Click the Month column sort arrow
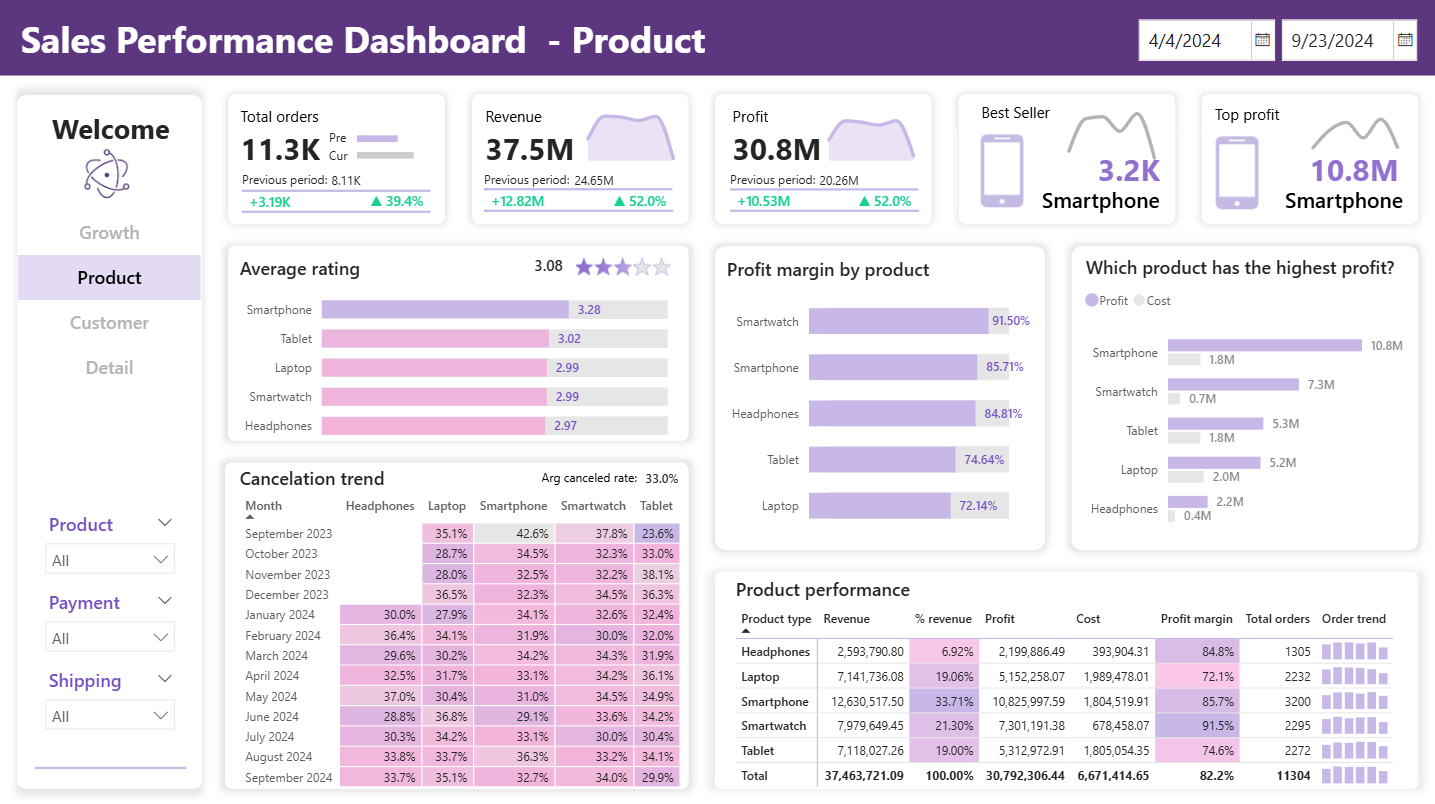The image size is (1435, 804). tap(250, 518)
